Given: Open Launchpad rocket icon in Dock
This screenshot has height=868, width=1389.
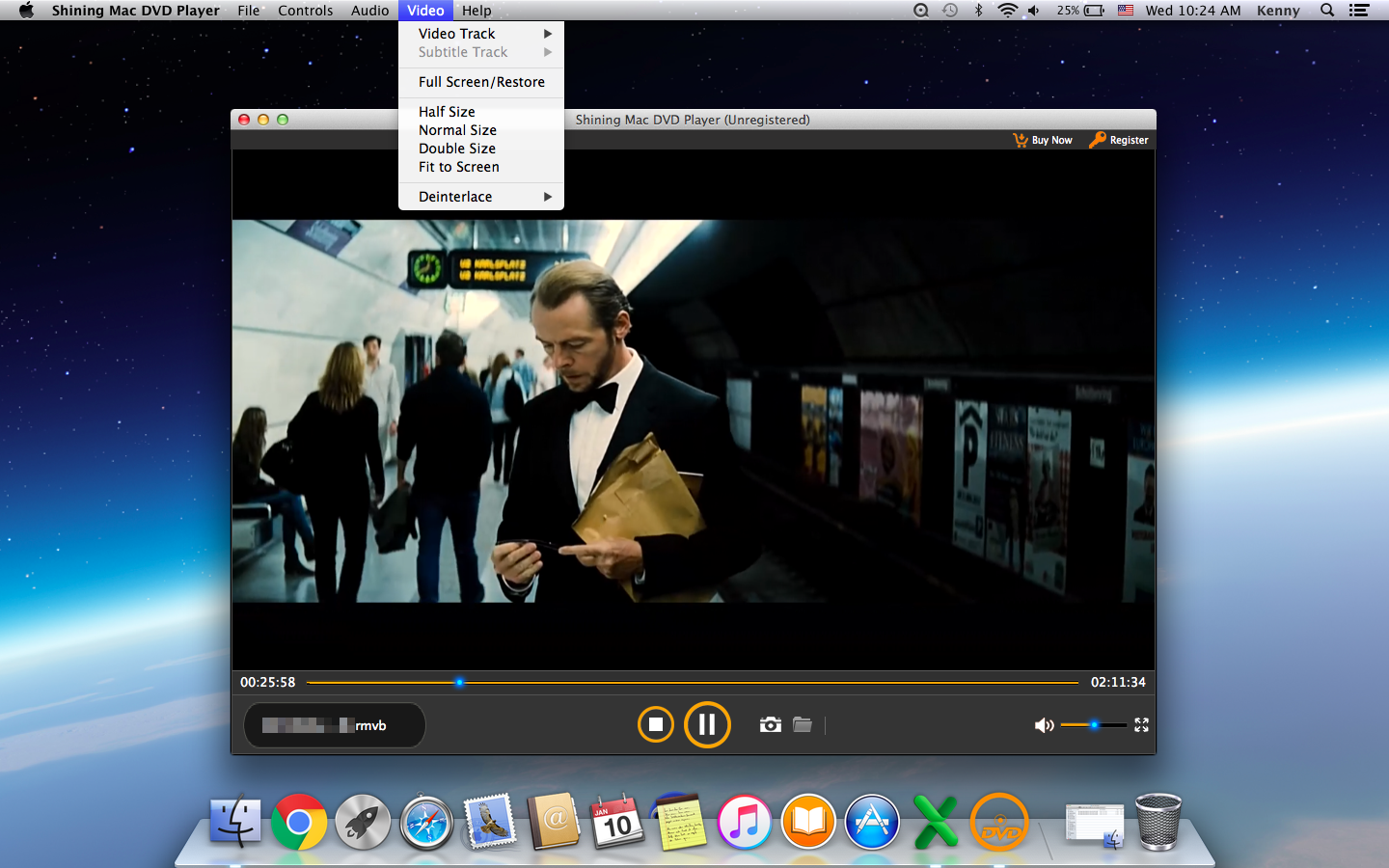Looking at the screenshot, I should point(363,822).
